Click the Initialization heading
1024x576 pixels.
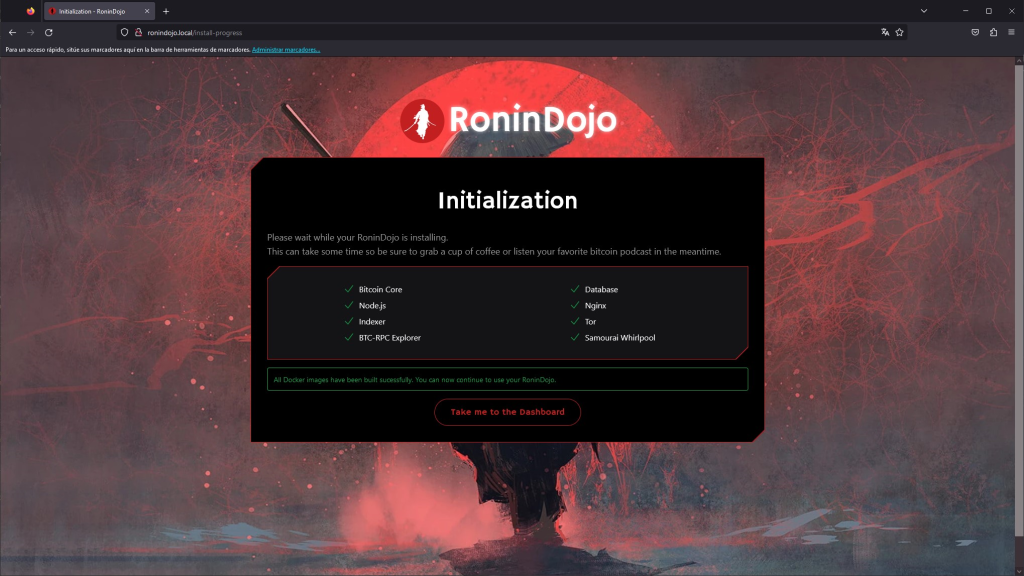point(507,200)
